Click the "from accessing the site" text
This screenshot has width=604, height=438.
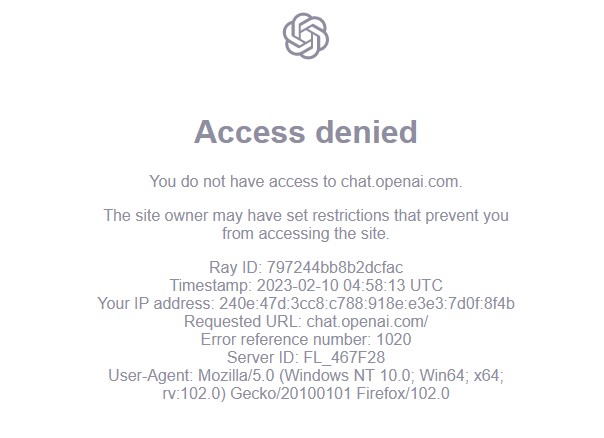pyautogui.click(x=305, y=233)
